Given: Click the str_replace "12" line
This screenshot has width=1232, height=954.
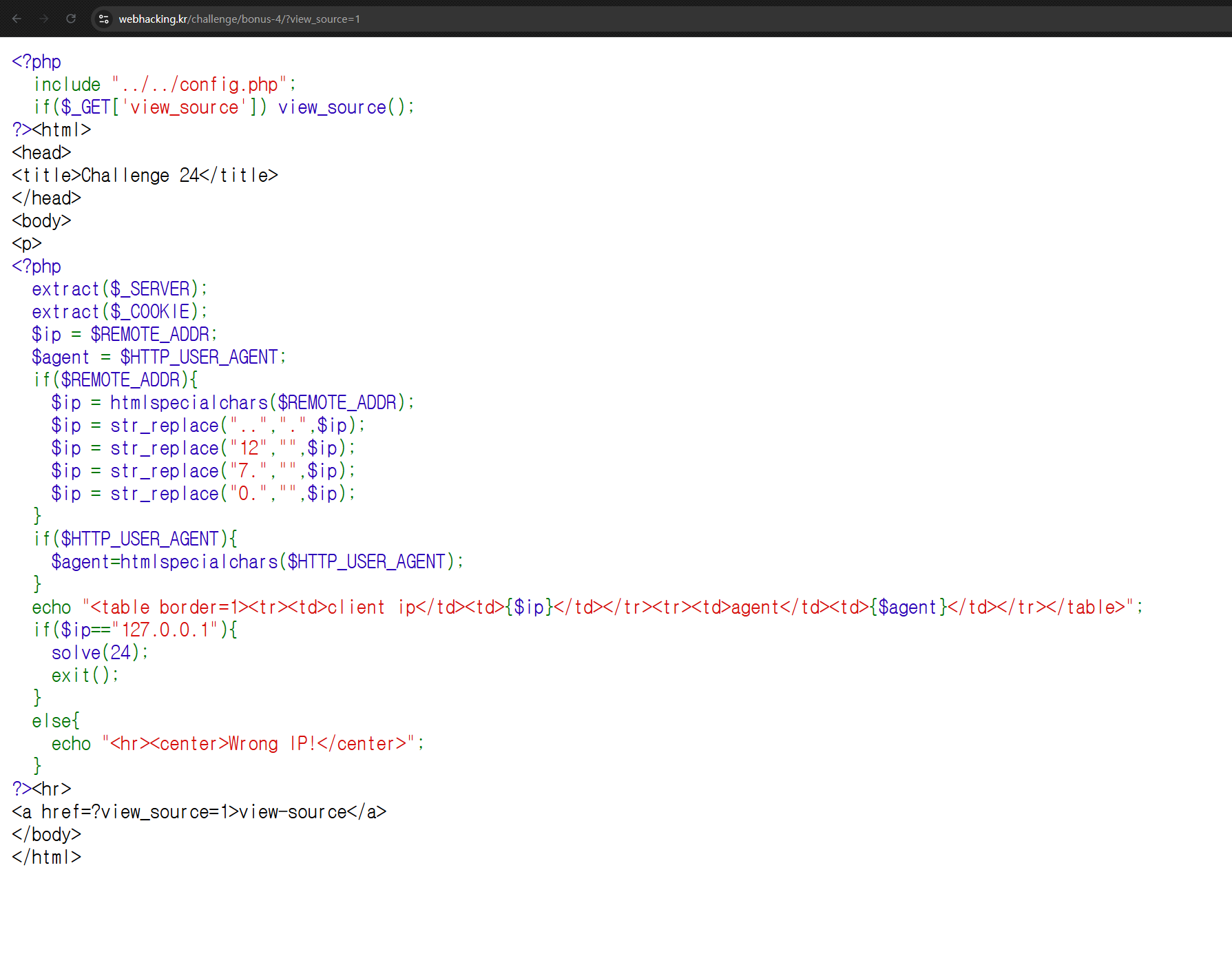Looking at the screenshot, I should [x=203, y=448].
